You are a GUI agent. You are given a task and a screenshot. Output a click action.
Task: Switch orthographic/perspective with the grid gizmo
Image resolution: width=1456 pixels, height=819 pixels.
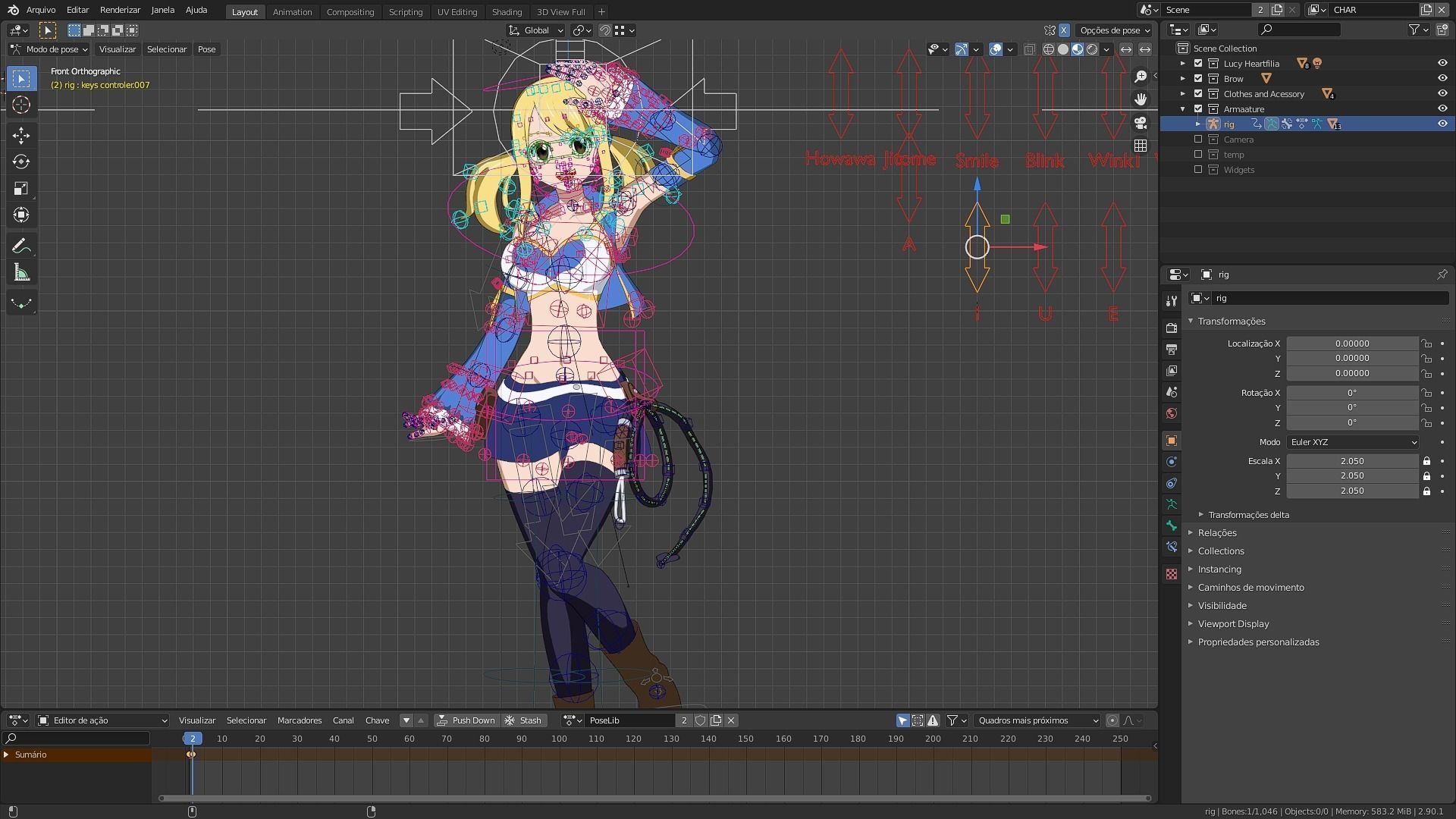(x=1141, y=146)
